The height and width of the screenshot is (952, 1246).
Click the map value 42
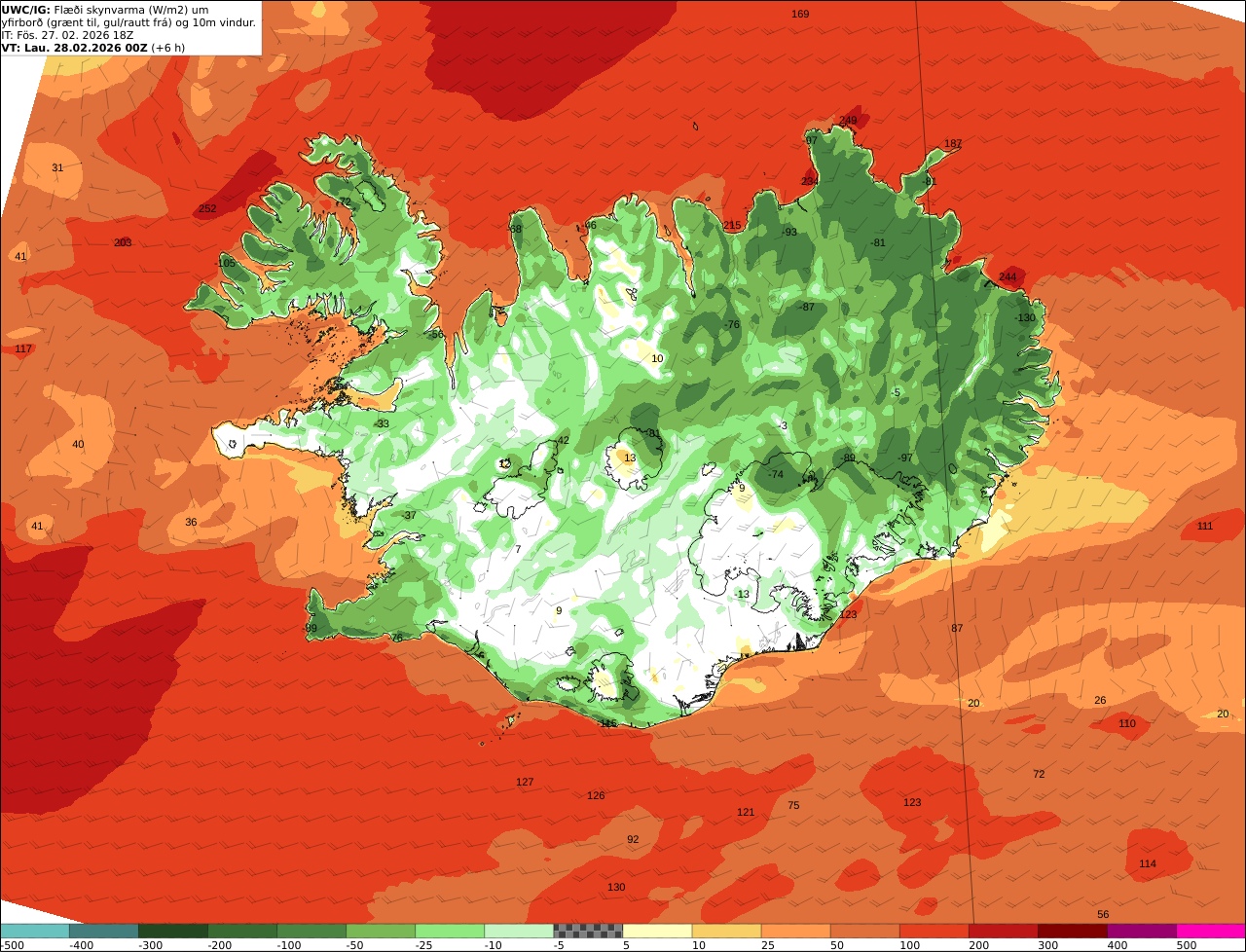pos(563,440)
